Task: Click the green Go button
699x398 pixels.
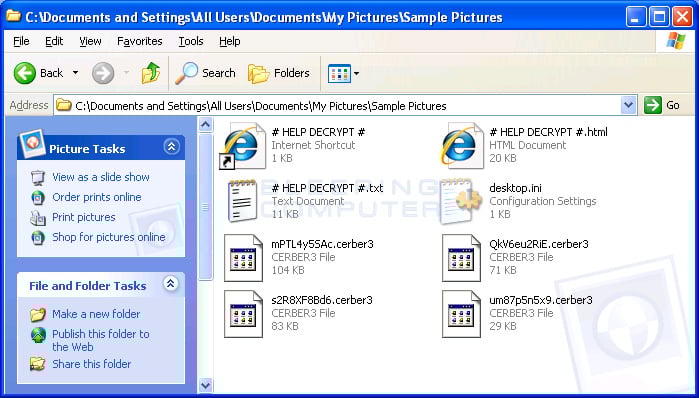Action: tap(662, 106)
